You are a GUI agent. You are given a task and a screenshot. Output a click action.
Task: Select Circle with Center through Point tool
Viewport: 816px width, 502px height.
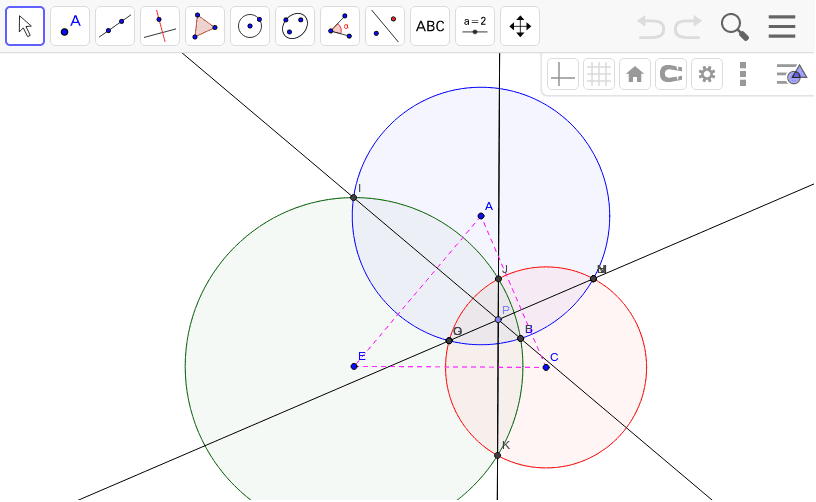click(x=250, y=26)
